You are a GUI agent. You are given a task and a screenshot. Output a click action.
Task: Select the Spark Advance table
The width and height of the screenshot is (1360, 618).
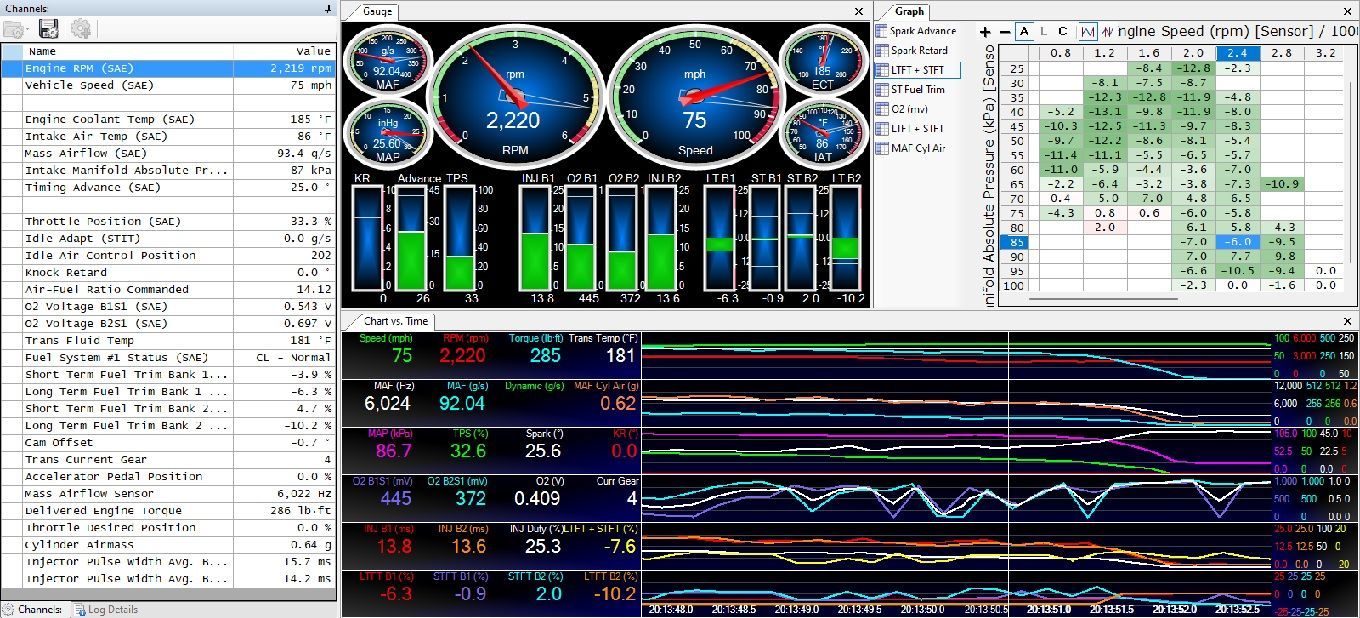(x=922, y=31)
